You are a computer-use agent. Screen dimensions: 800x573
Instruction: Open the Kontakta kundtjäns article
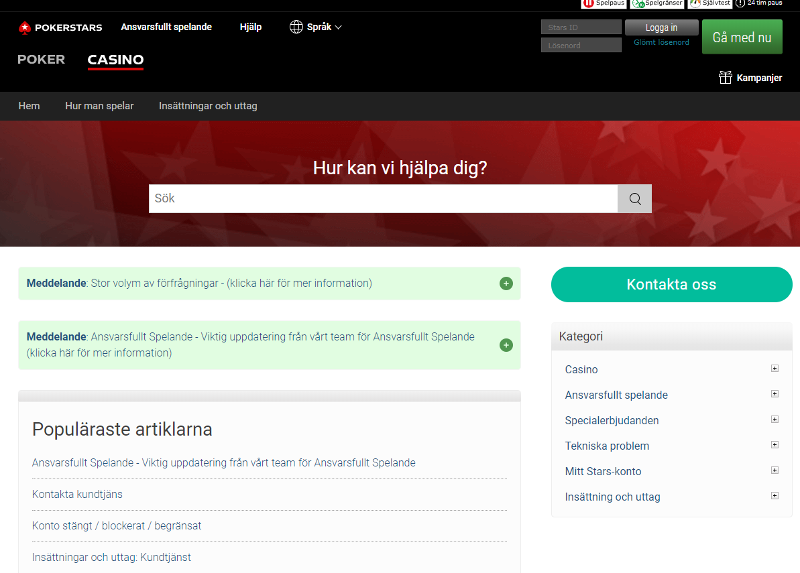77,494
